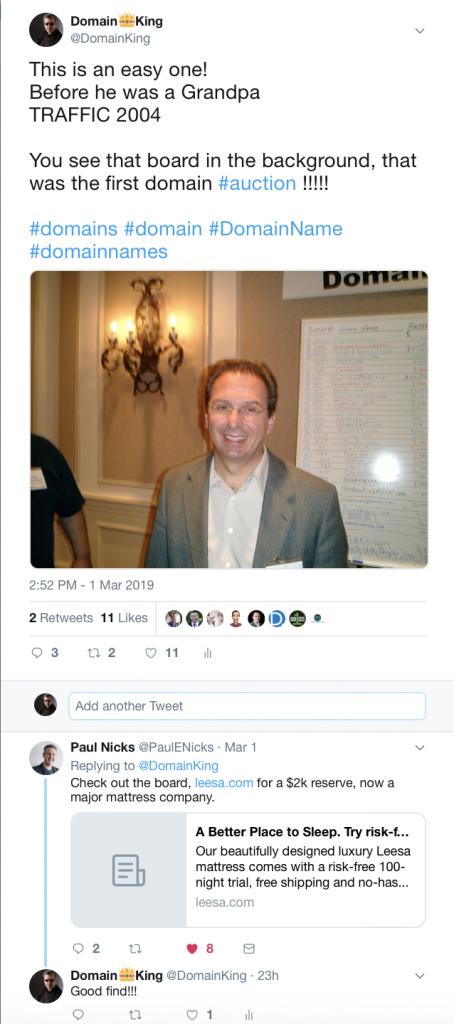Like the 'Good find!!!' reply heart icon
This screenshot has width=454, height=1024.
192,1015
